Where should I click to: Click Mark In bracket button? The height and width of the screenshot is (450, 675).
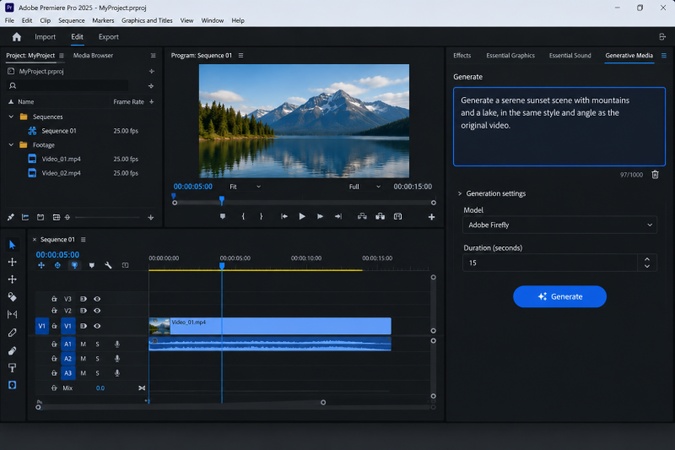[x=243, y=217]
